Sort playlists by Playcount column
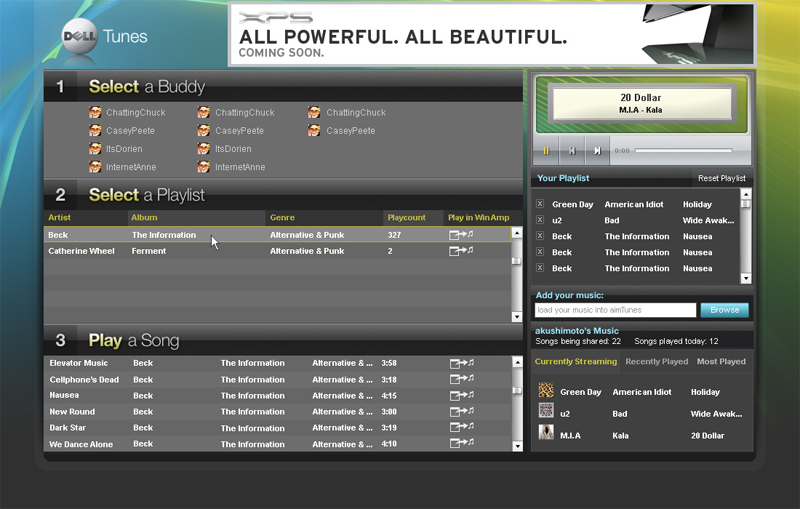800x509 pixels. (406, 217)
